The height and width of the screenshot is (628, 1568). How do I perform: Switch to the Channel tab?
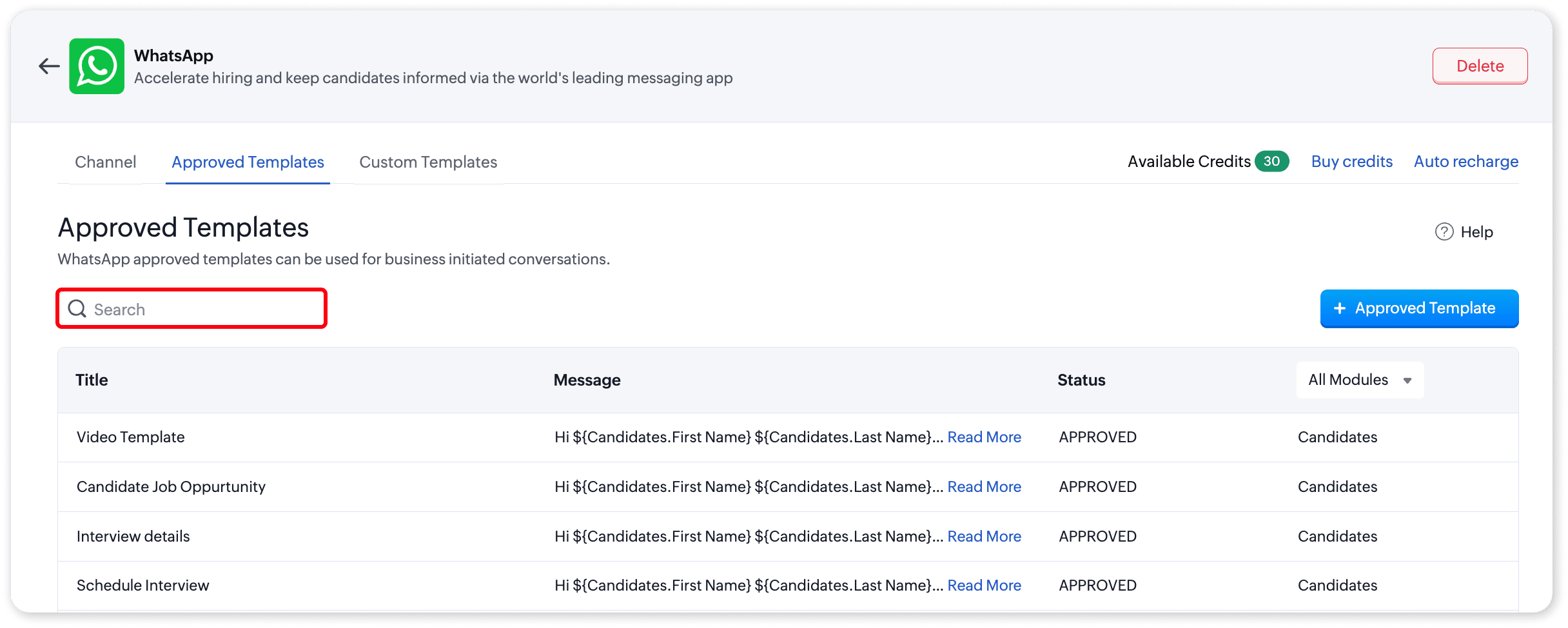tap(105, 162)
